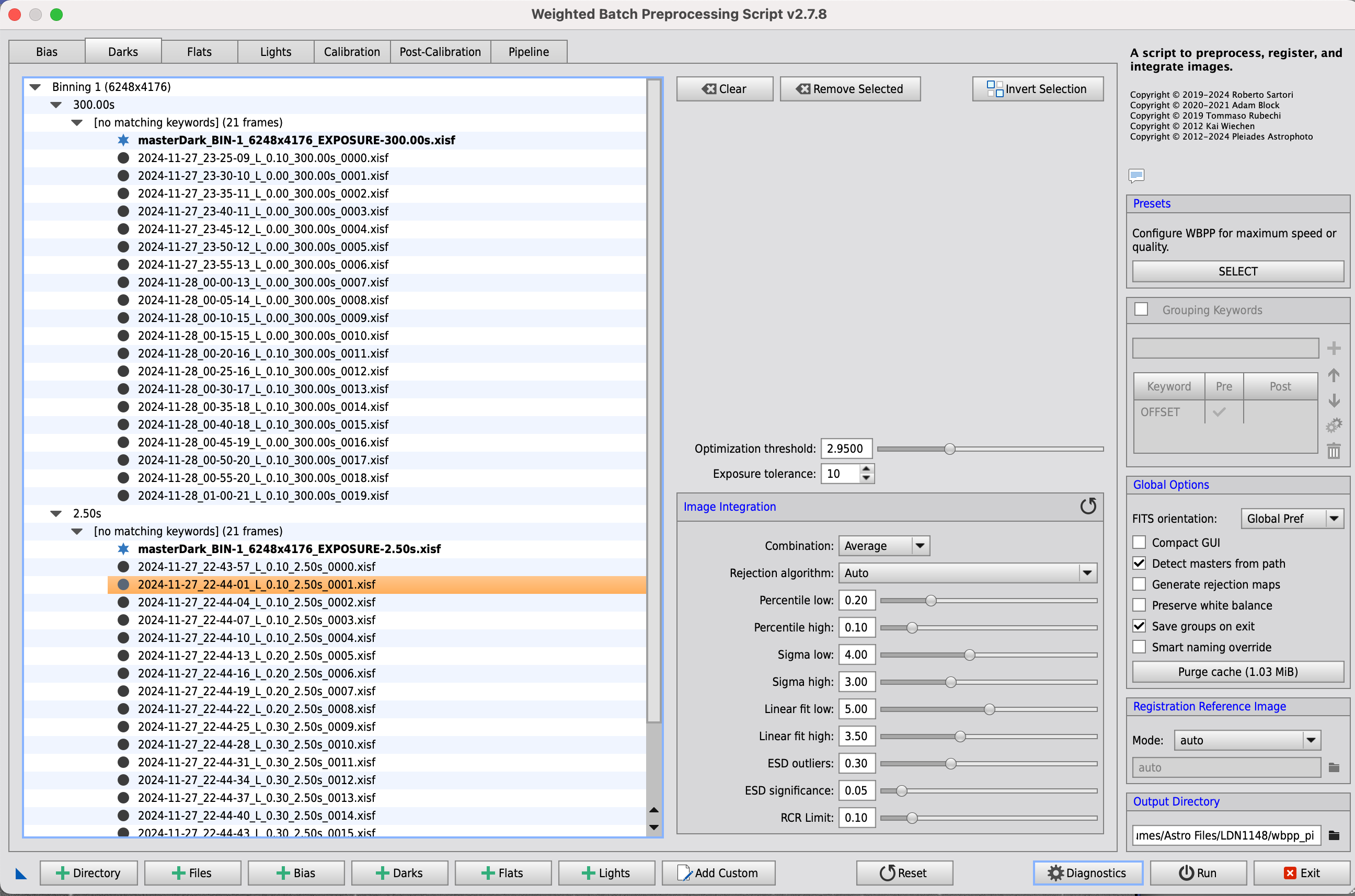Click the Sigma low slider
The height and width of the screenshot is (896, 1355).
(989, 654)
